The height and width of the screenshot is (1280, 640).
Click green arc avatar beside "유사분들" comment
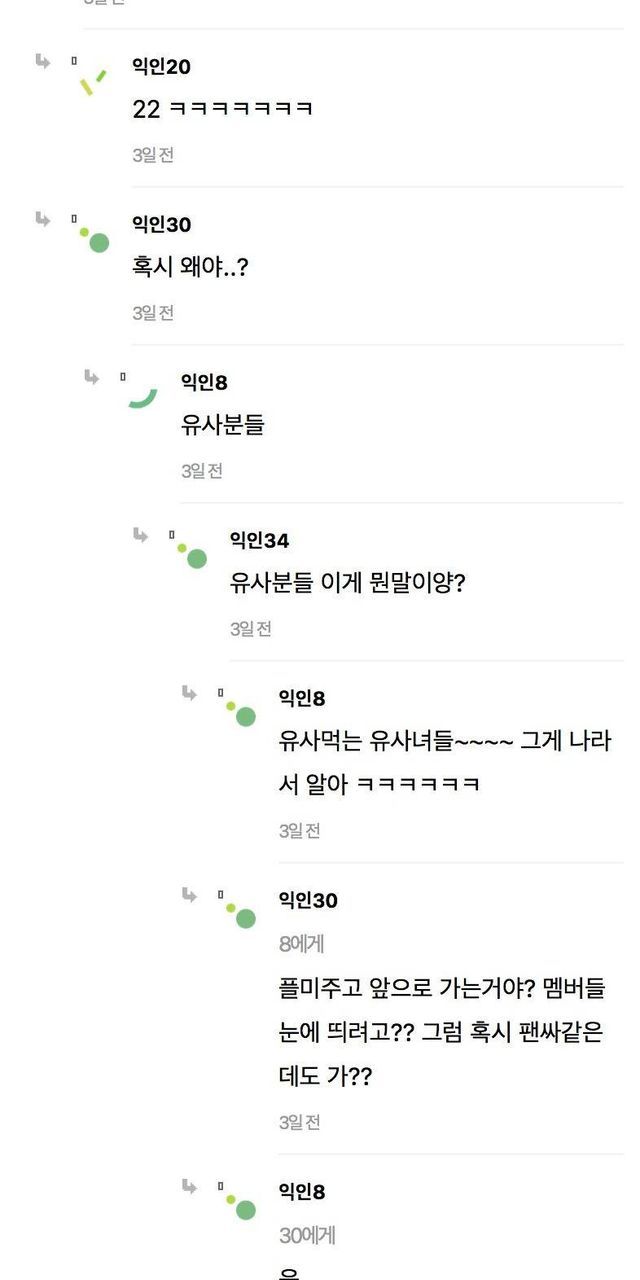tap(143, 398)
